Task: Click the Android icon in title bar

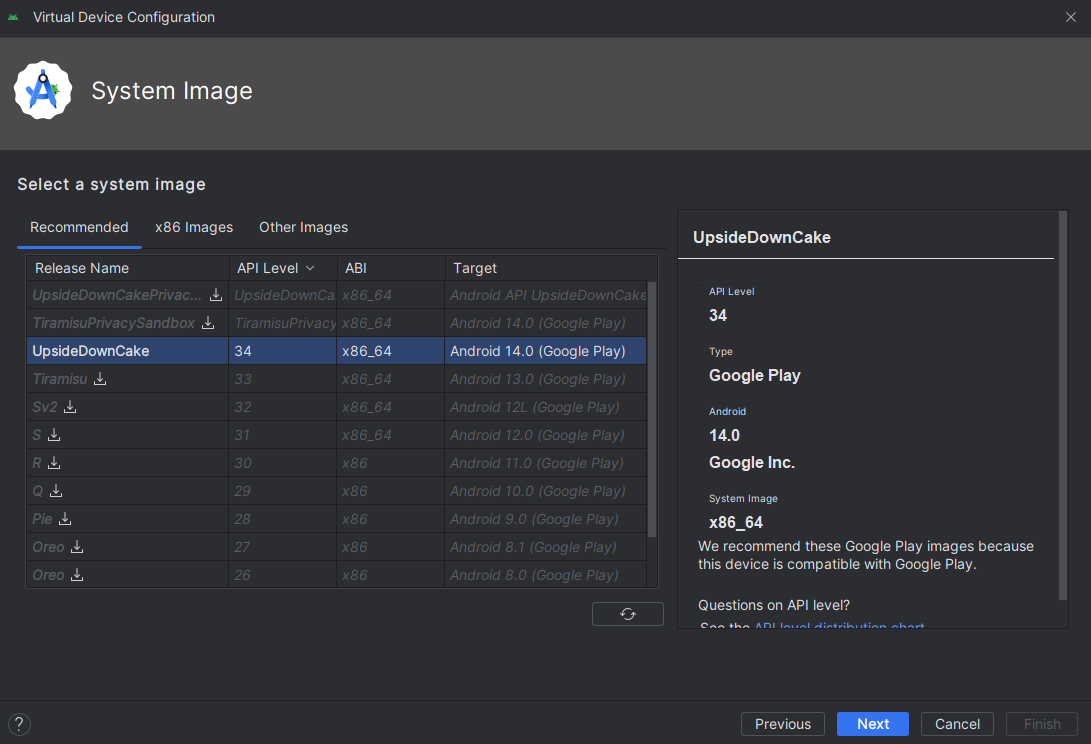Action: [x=13, y=17]
